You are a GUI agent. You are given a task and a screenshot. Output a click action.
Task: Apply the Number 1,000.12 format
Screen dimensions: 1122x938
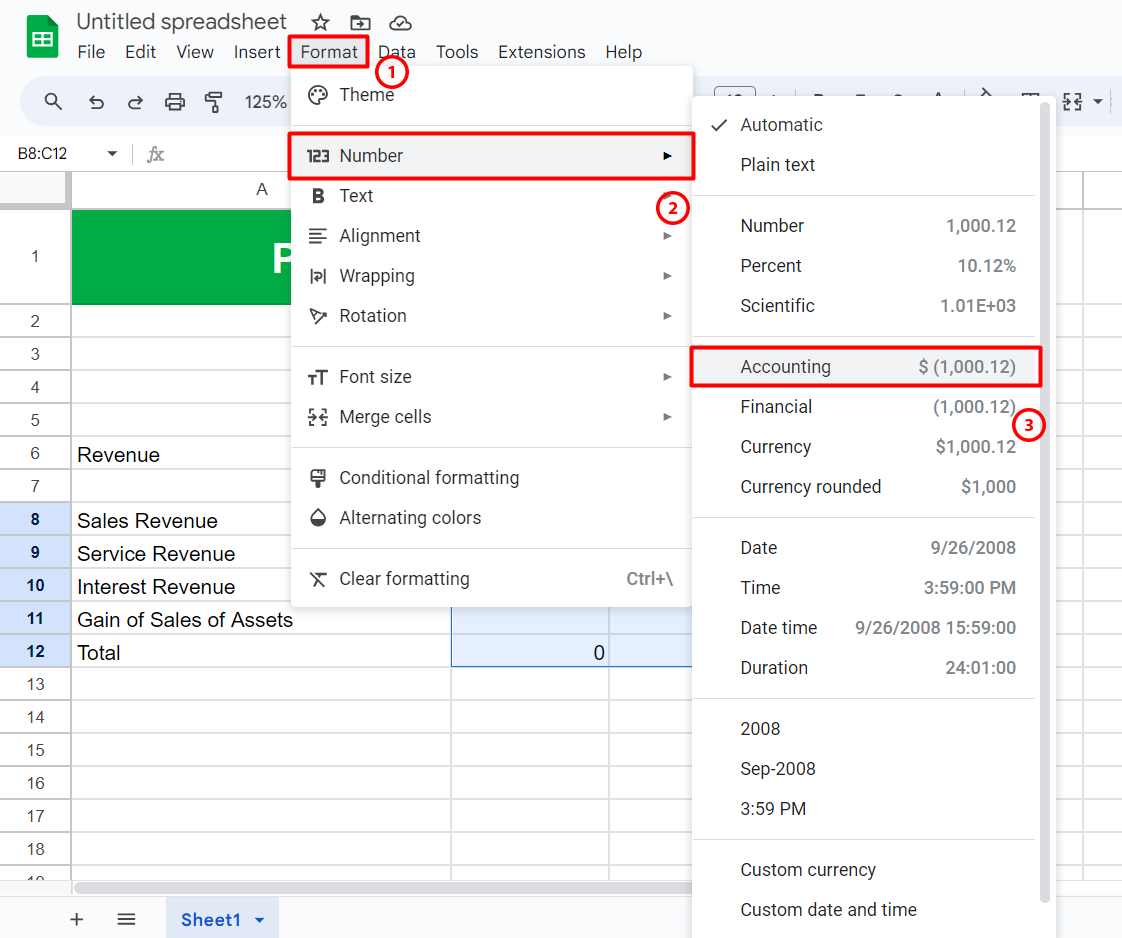[865, 226]
